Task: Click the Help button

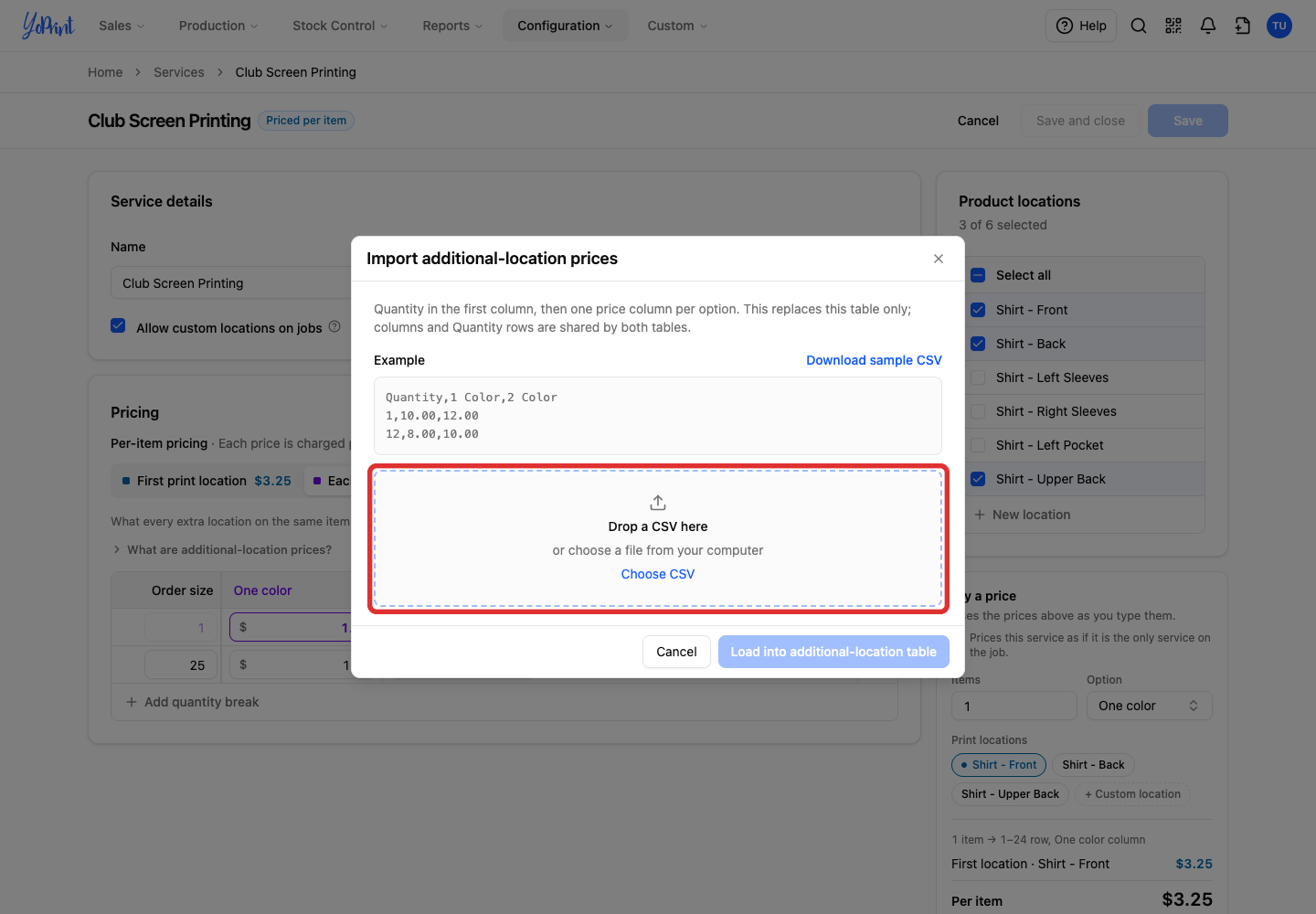Action: pyautogui.click(x=1081, y=26)
